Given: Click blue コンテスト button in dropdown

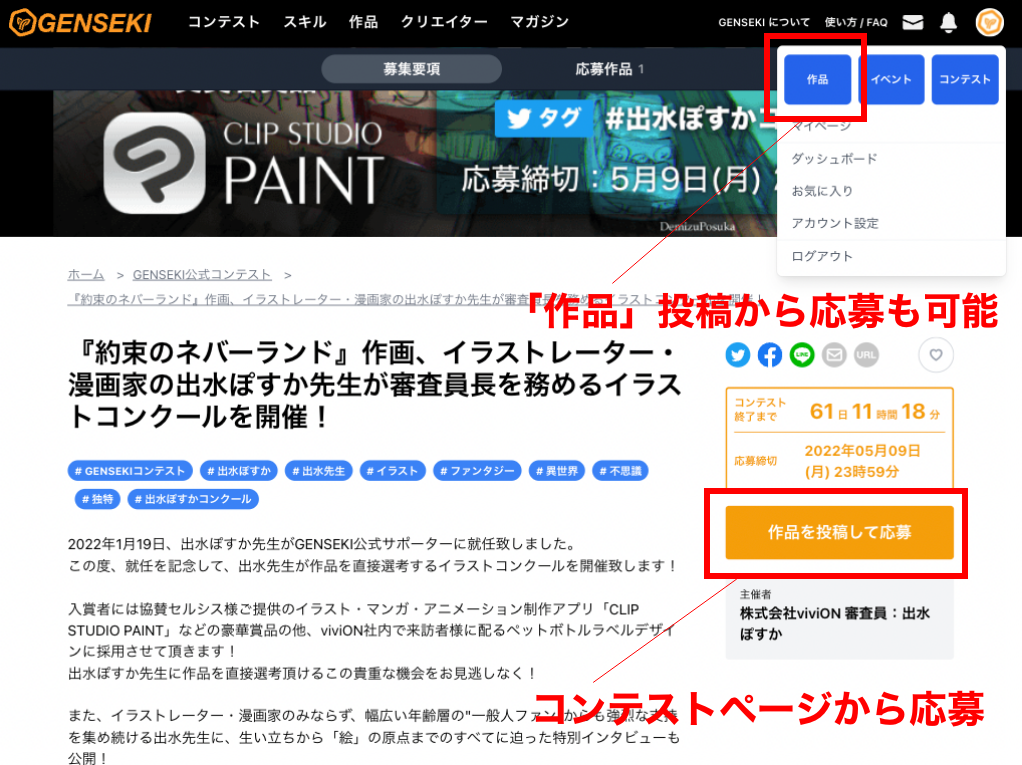Looking at the screenshot, I should click(965, 79).
